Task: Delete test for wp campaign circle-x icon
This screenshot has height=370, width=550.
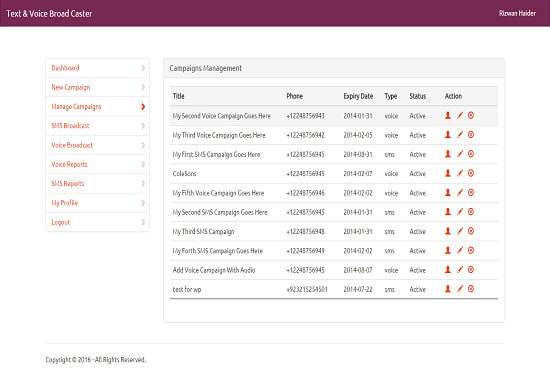Action: [471, 289]
